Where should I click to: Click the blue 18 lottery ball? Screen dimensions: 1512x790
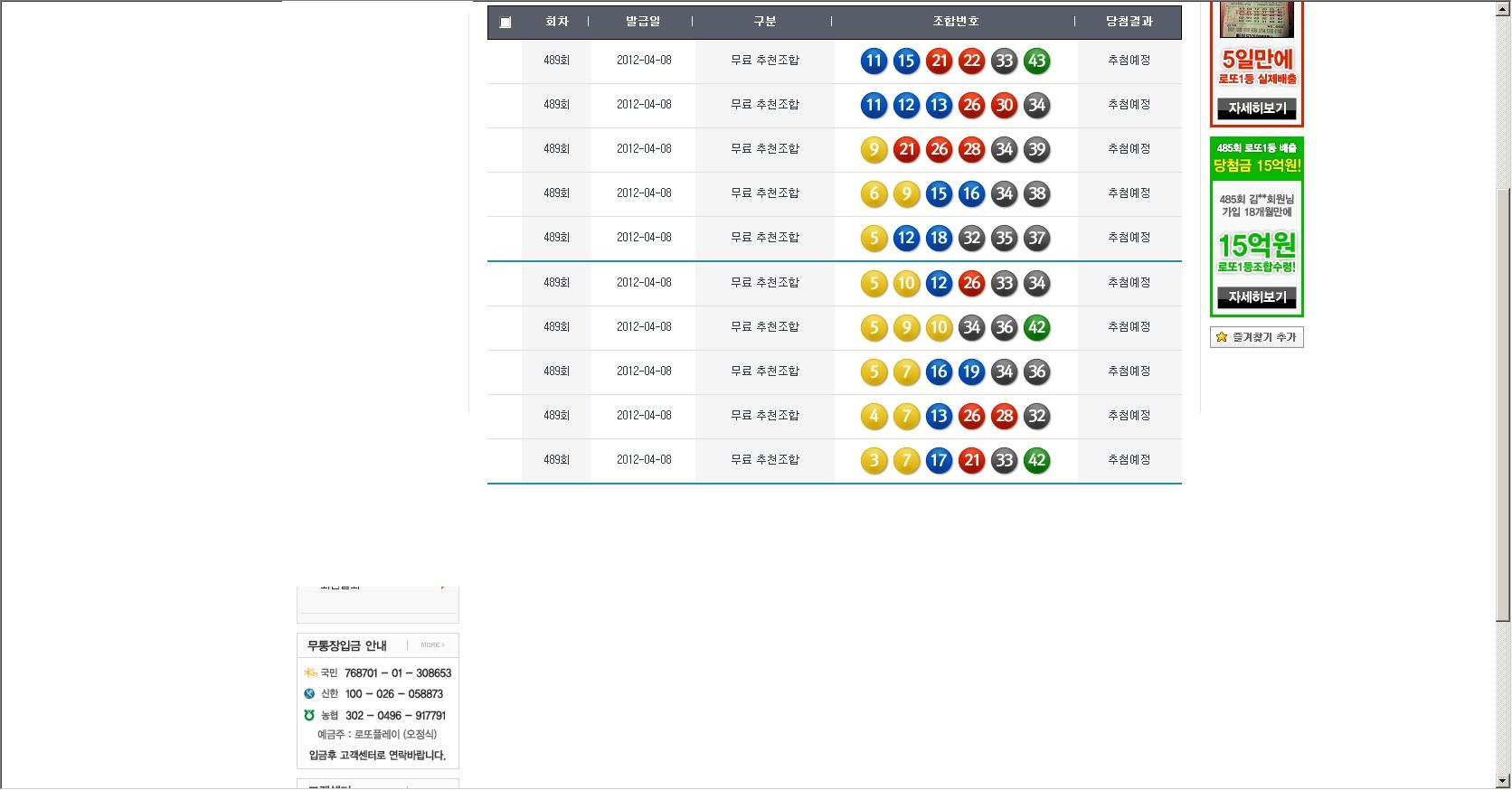[939, 239]
